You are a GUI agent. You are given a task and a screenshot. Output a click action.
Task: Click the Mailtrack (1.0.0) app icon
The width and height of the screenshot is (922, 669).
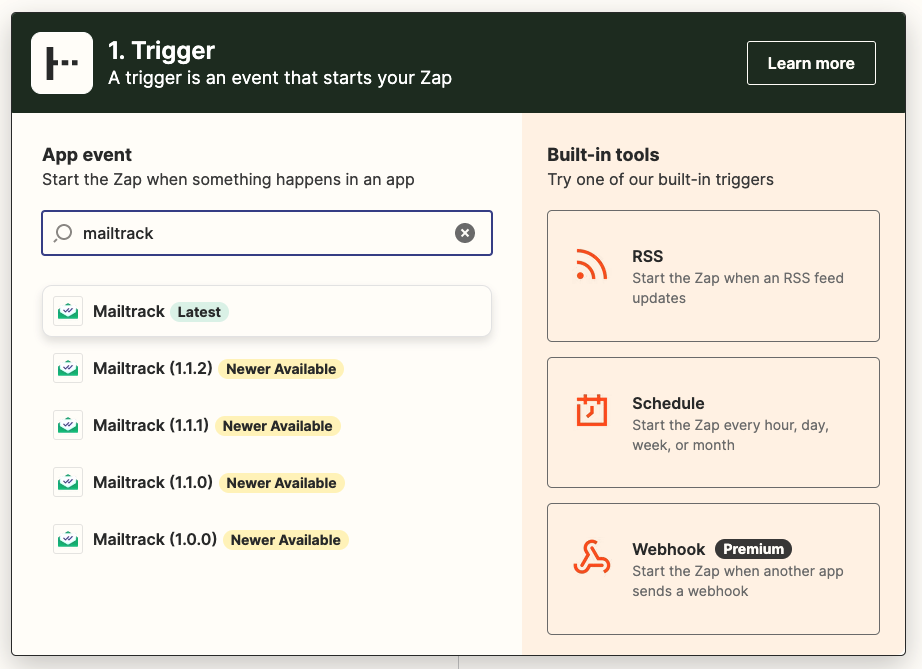pyautogui.click(x=67, y=539)
